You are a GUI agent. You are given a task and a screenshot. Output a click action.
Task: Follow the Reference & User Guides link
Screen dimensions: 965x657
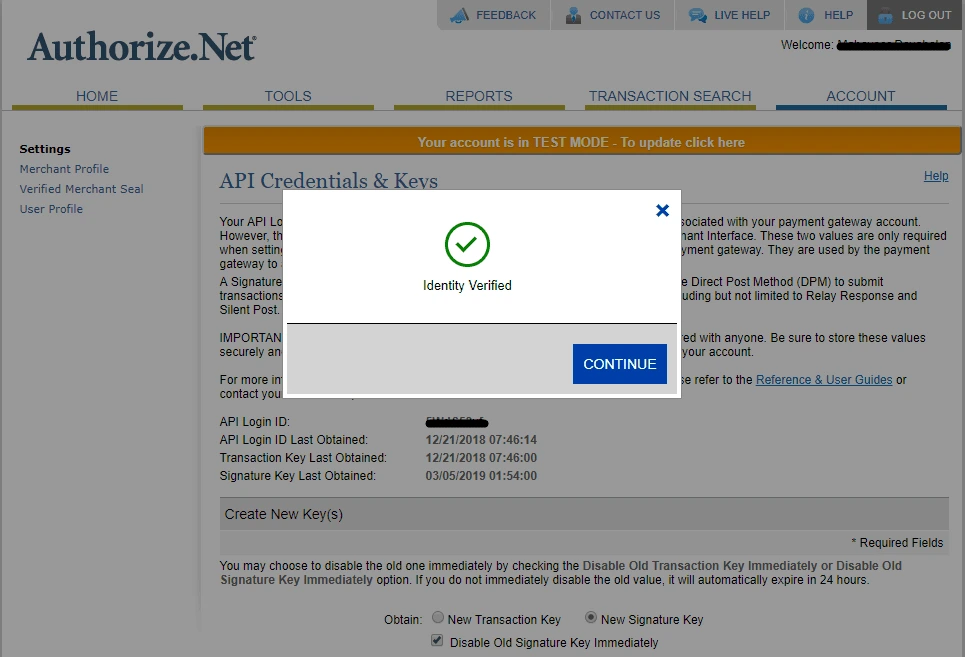pyautogui.click(x=824, y=380)
